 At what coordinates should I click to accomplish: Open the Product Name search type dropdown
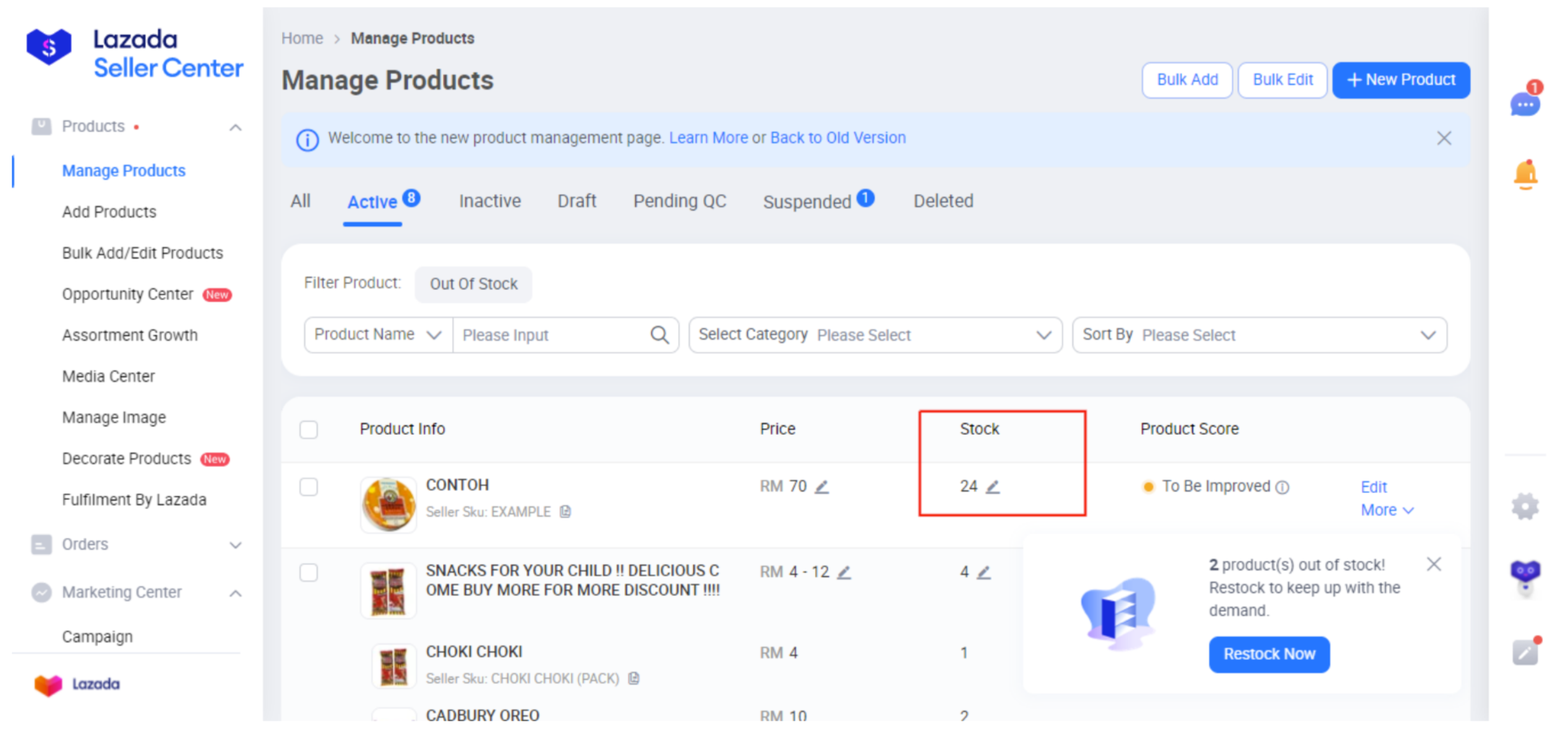pos(378,335)
